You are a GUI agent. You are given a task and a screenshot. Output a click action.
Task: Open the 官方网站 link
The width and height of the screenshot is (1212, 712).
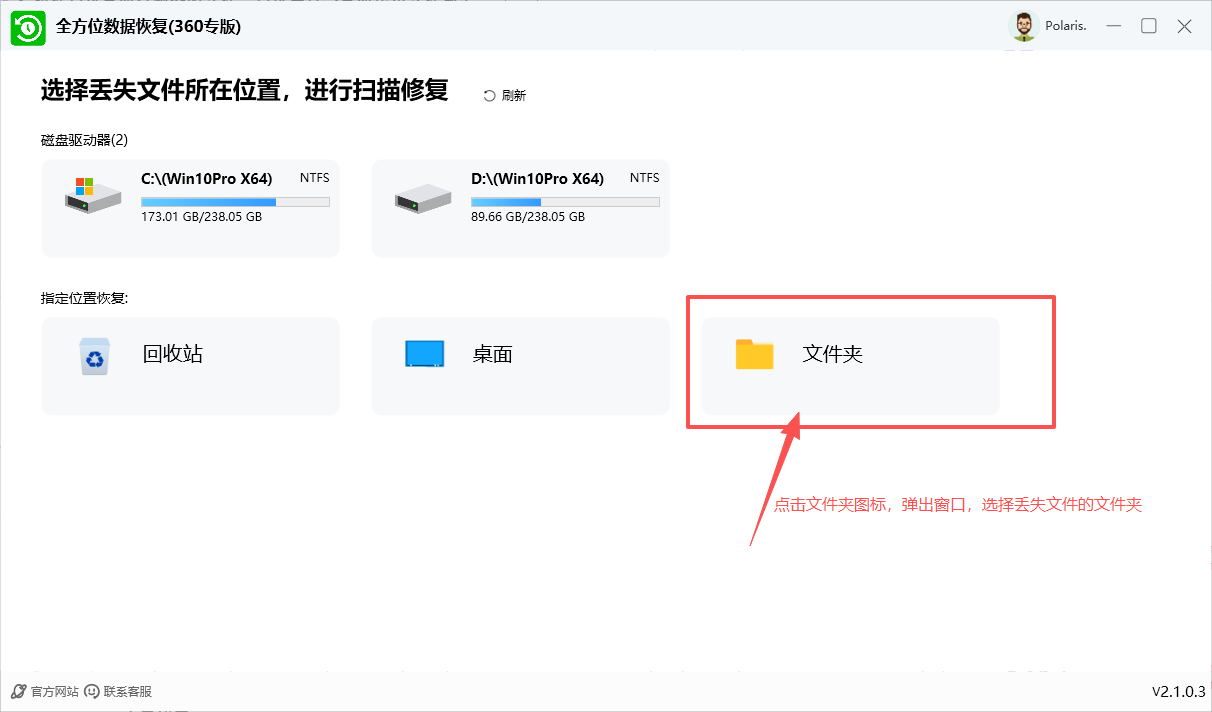(54, 691)
